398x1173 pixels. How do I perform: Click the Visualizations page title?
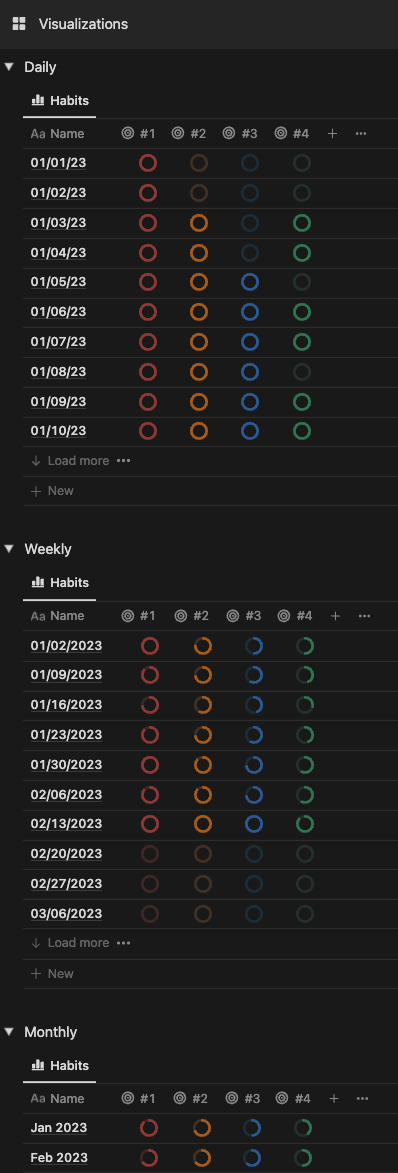pos(83,24)
